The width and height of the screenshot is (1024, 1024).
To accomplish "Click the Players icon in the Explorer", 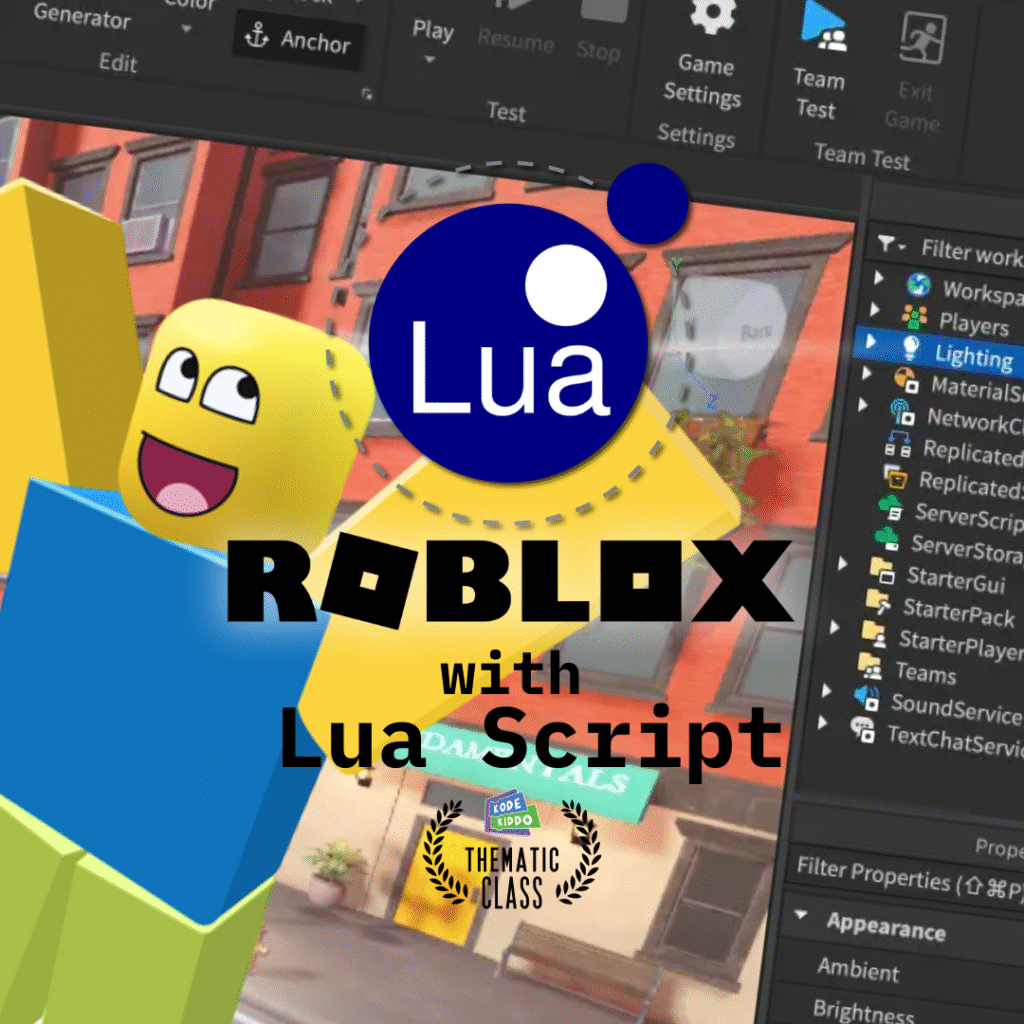I will [914, 318].
